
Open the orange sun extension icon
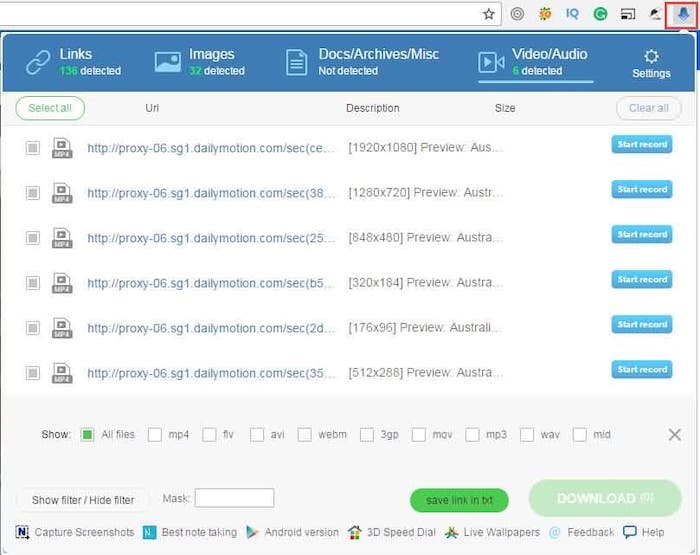tap(545, 14)
